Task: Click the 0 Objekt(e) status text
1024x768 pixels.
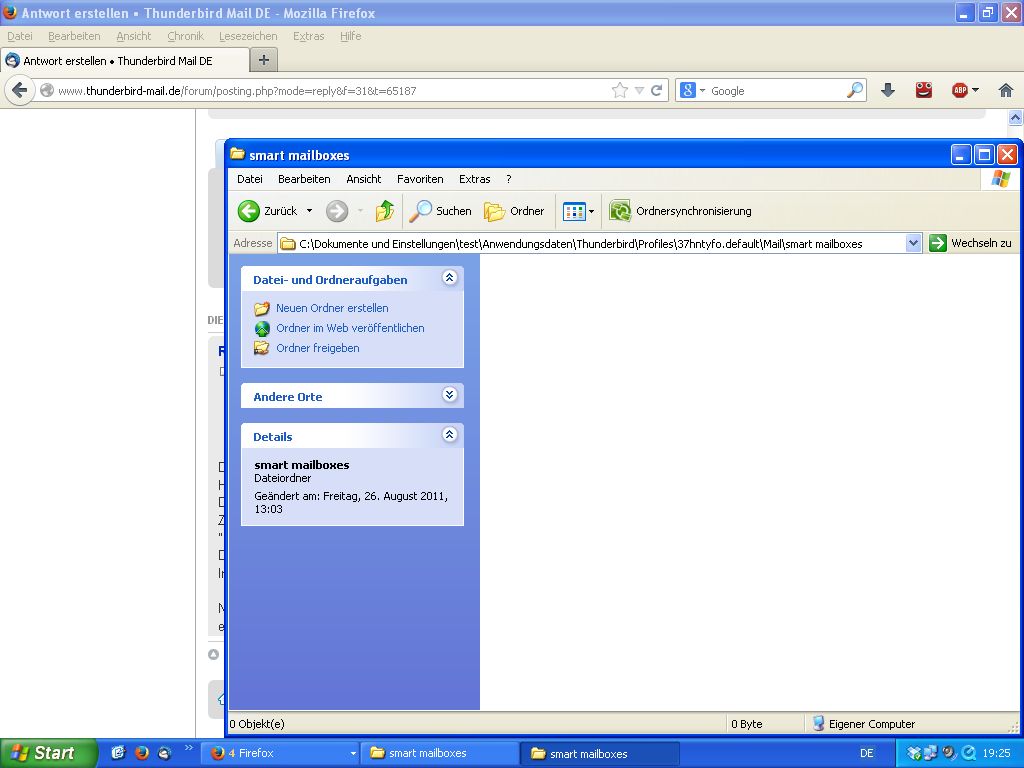Action: click(257, 724)
